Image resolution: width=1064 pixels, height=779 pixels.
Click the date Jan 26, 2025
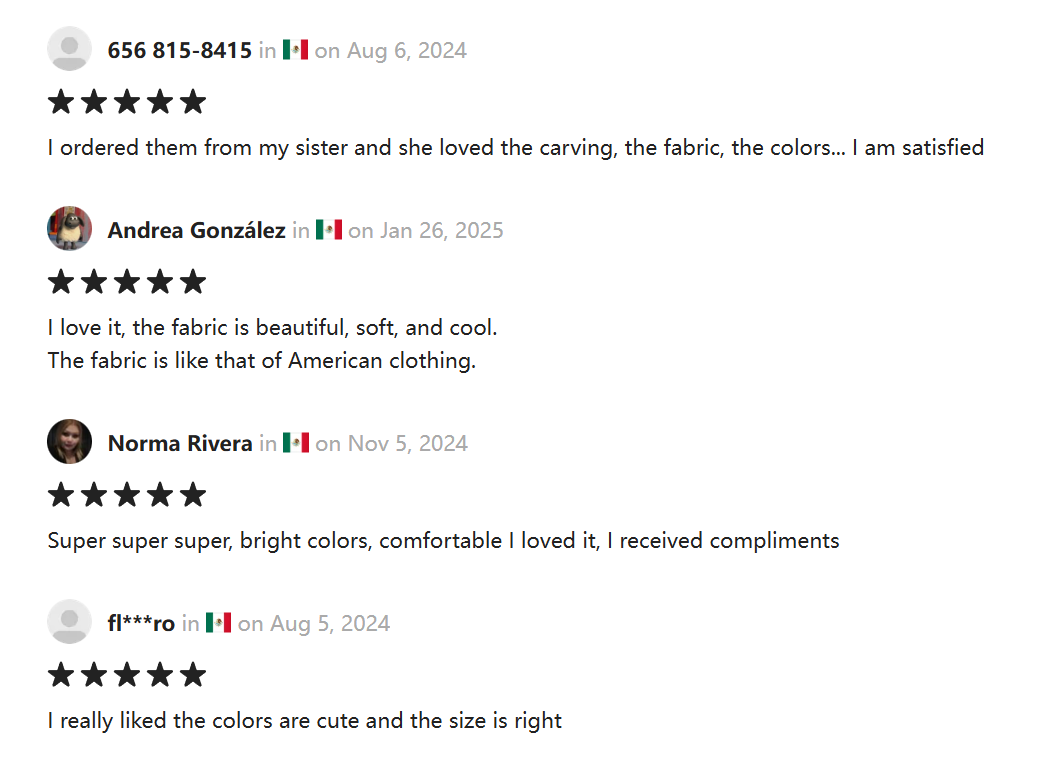click(x=442, y=231)
